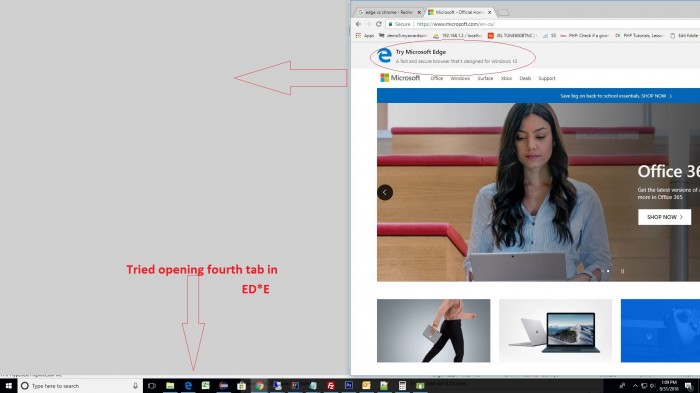Open the Surface Laptop product tile
Screen dimensions: 700x393
click(x=555, y=330)
